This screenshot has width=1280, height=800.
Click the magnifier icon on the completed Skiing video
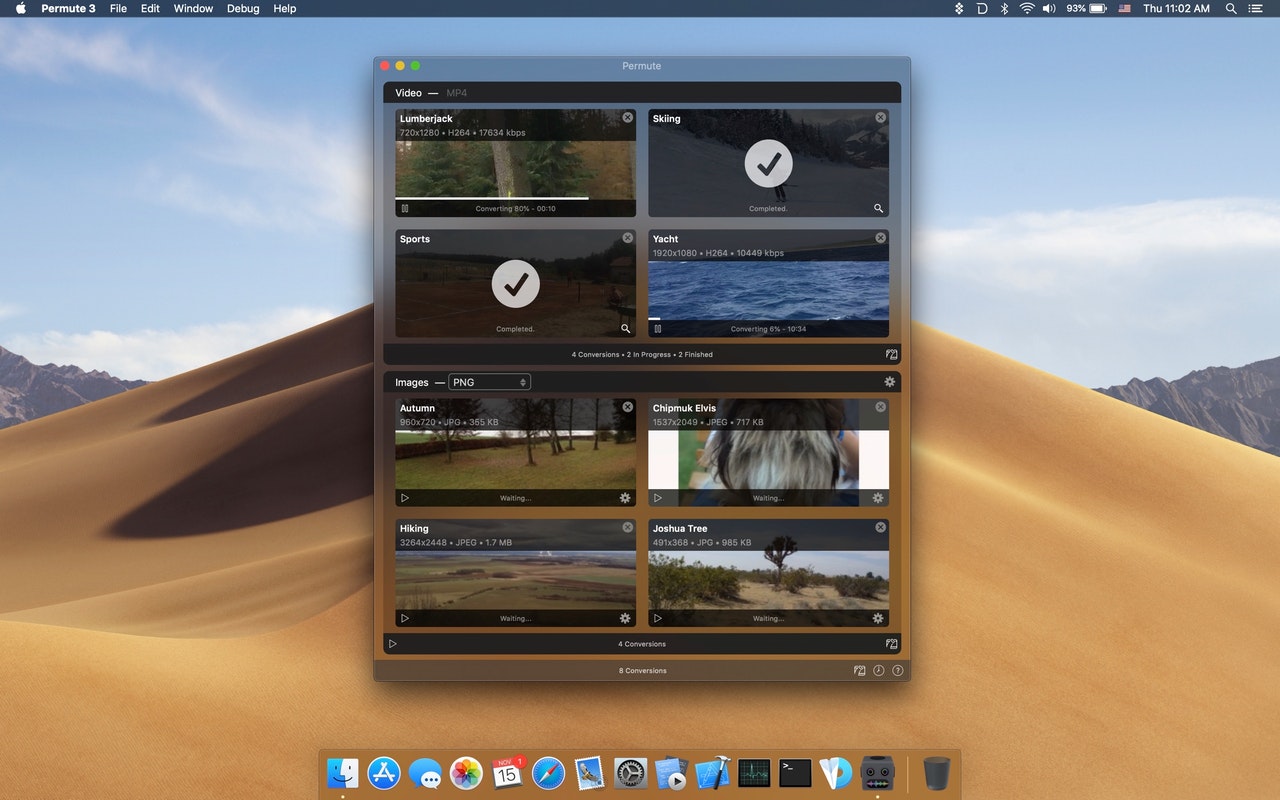tap(879, 209)
